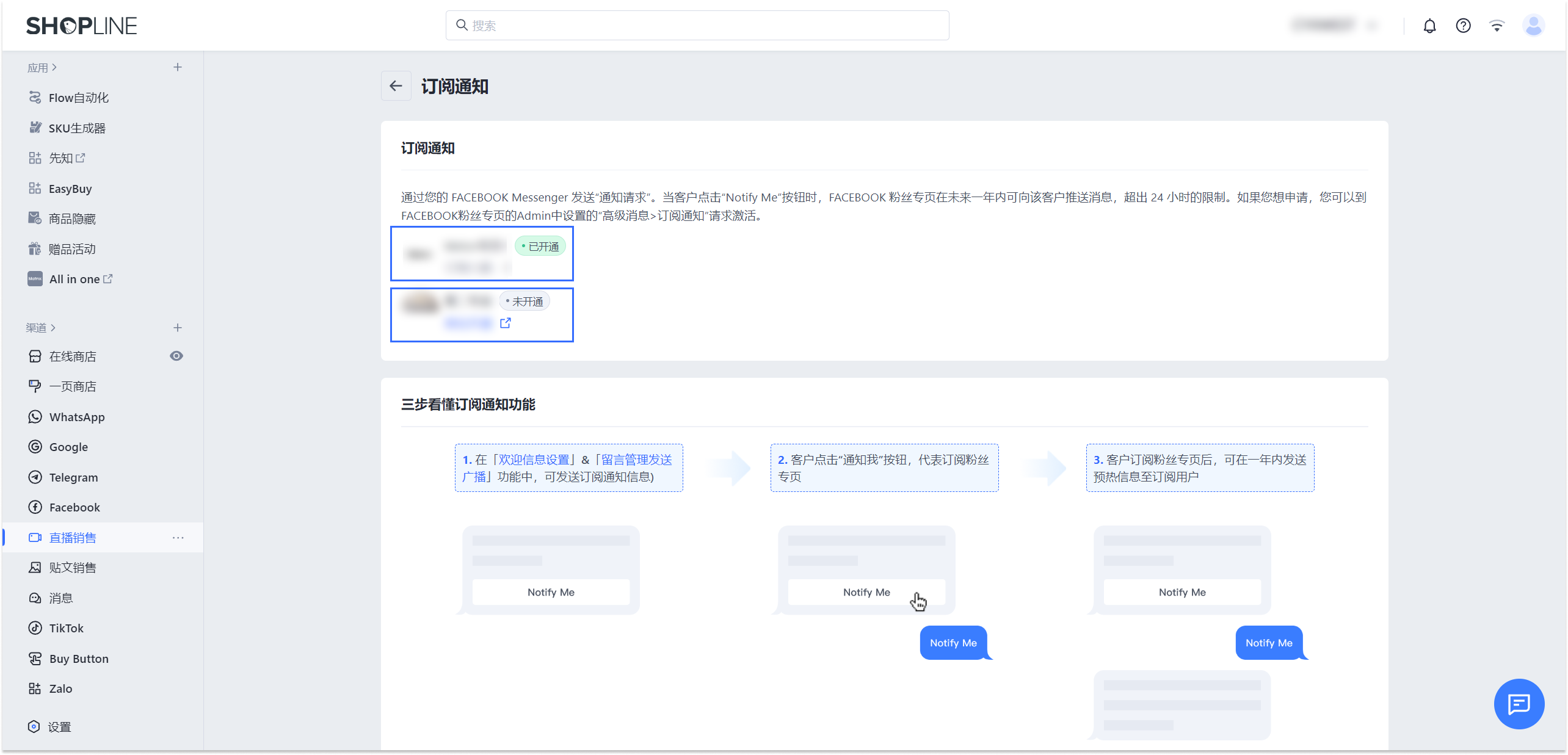Screen dimensions: 1568x755
Task: Open the TikTok channel
Action: [x=66, y=627]
